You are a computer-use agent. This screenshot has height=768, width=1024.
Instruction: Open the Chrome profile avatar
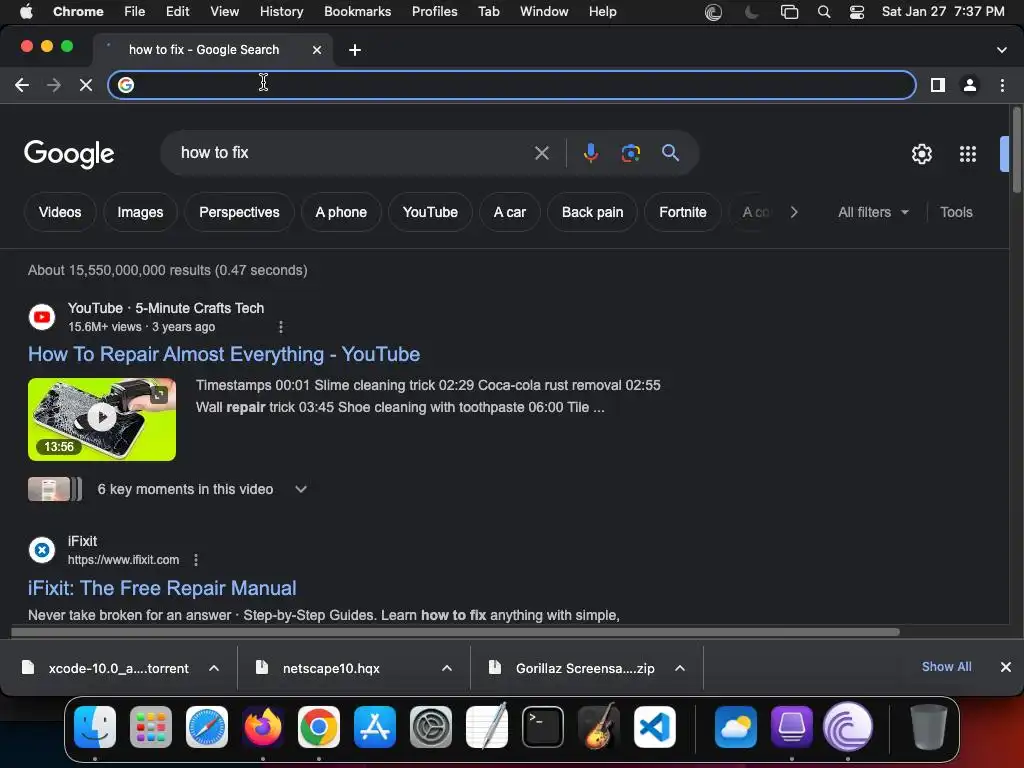click(970, 85)
